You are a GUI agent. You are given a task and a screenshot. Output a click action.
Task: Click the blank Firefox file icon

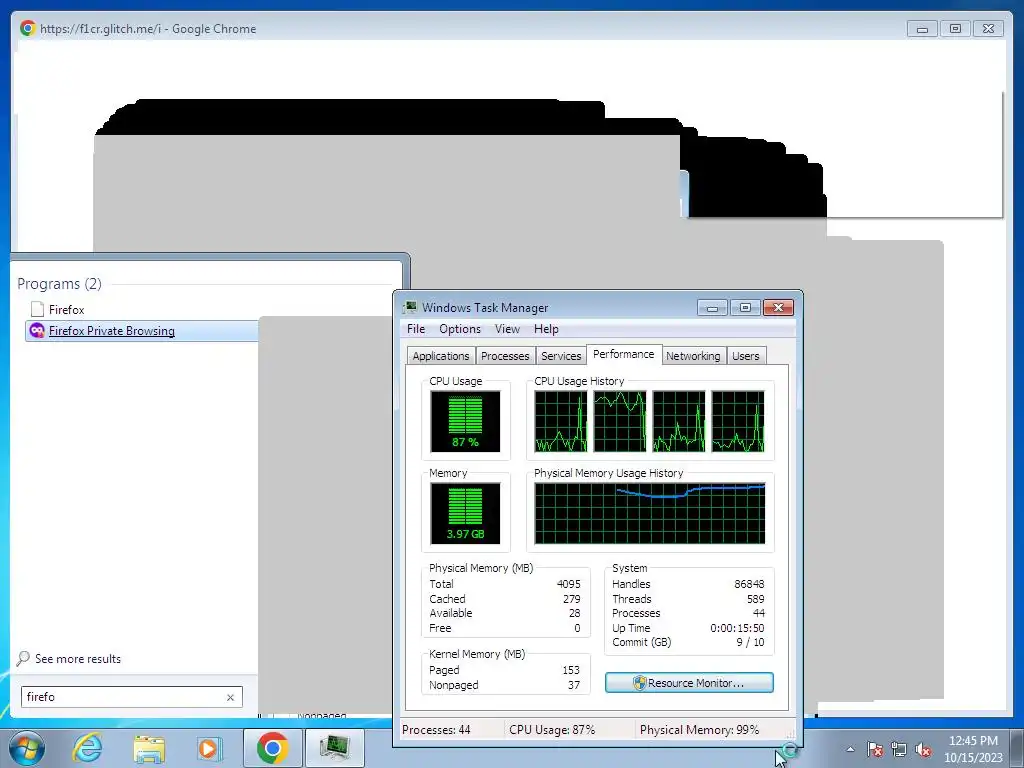(37, 309)
